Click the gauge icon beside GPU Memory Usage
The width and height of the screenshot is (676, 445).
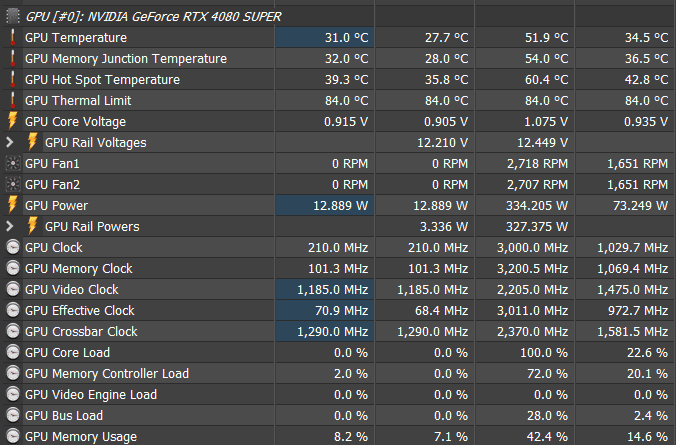(x=13, y=436)
